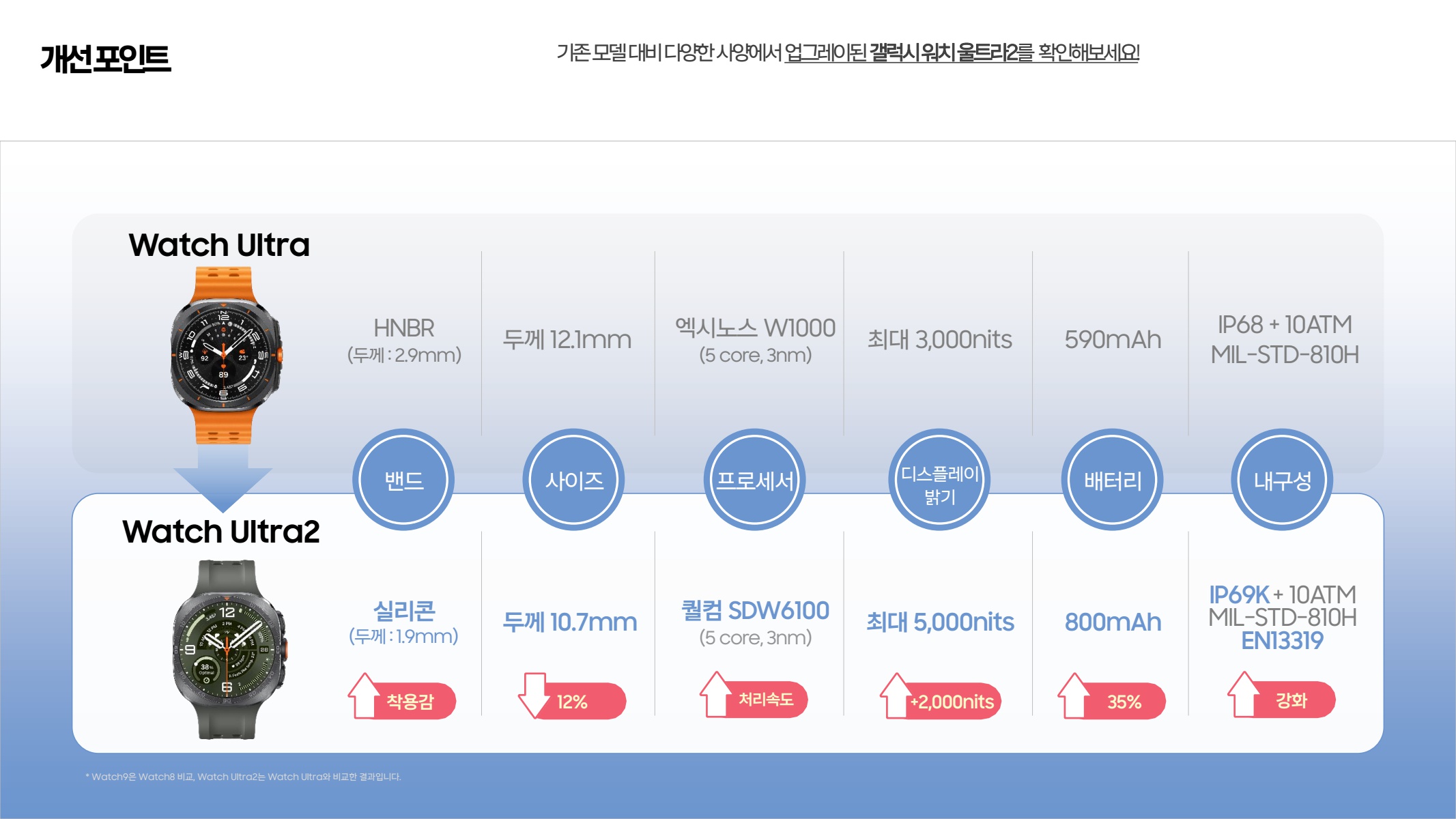Click the 퀄컴 SDW6100 text

tap(755, 610)
